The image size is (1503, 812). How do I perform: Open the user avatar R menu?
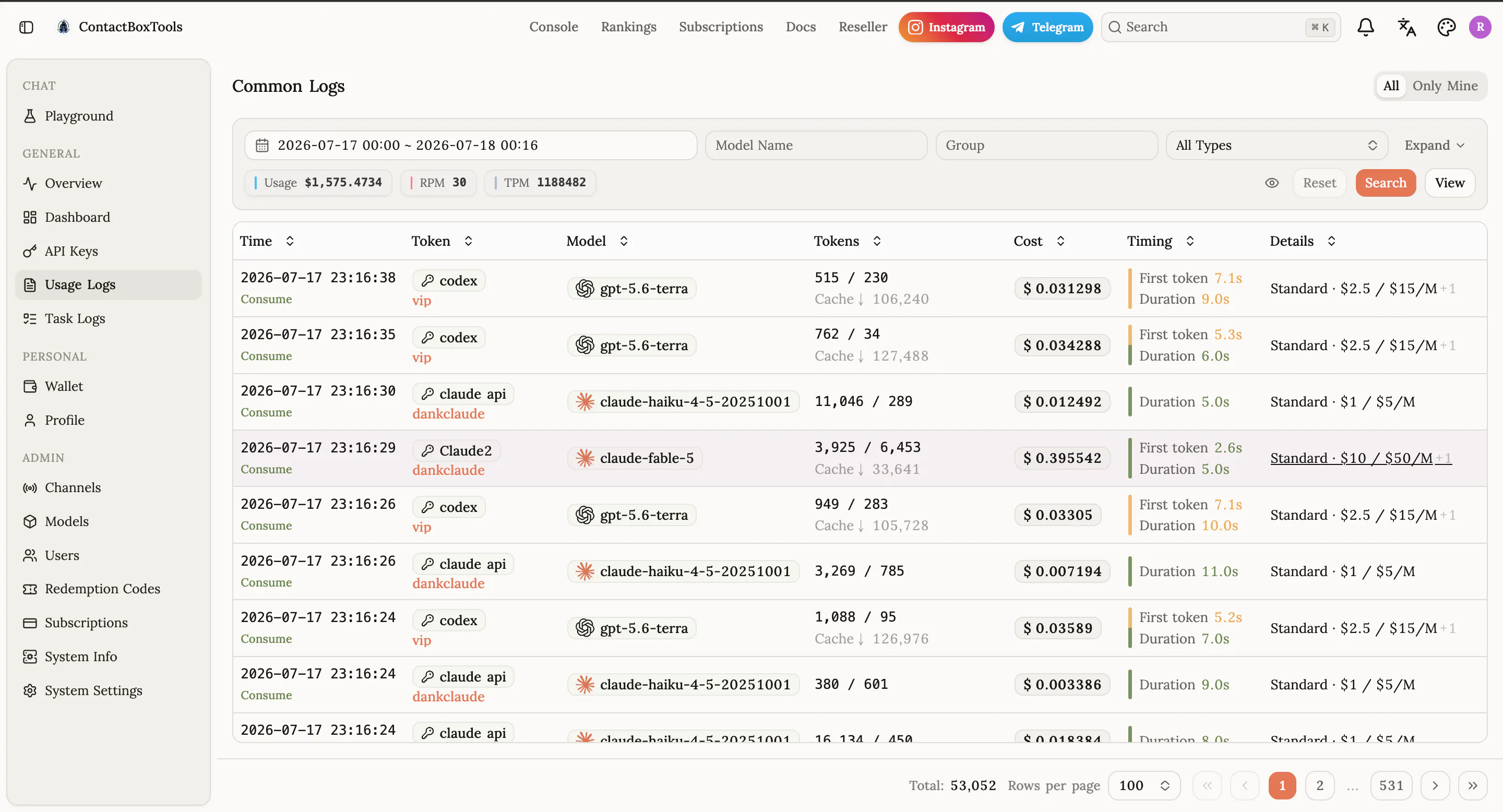point(1480,27)
